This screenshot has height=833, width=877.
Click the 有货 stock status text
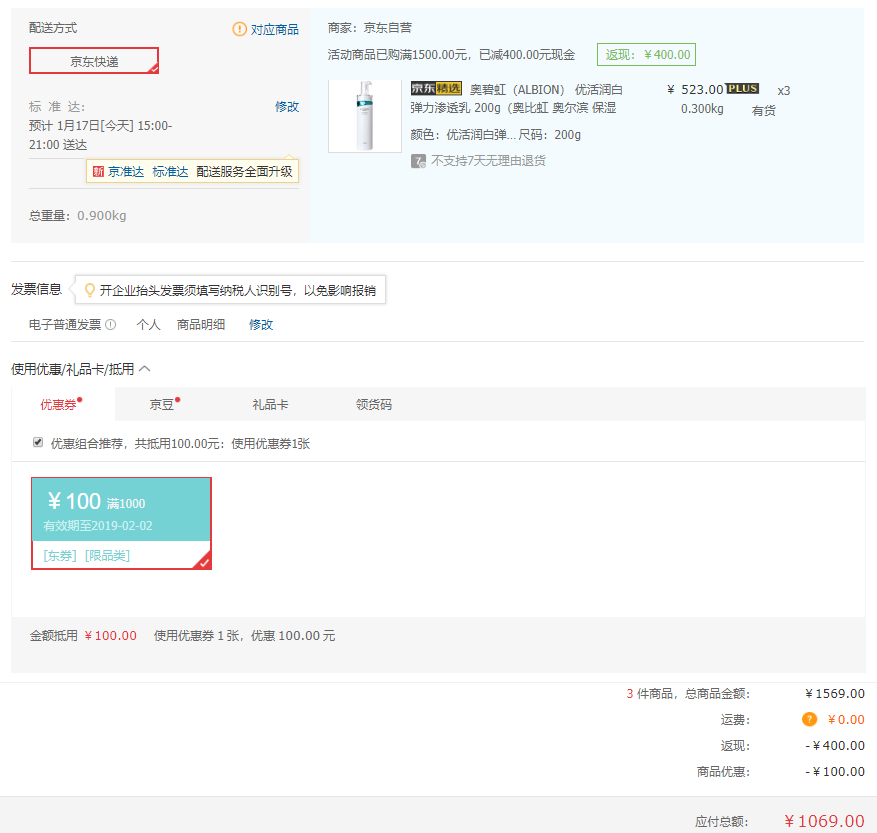pyautogui.click(x=763, y=111)
